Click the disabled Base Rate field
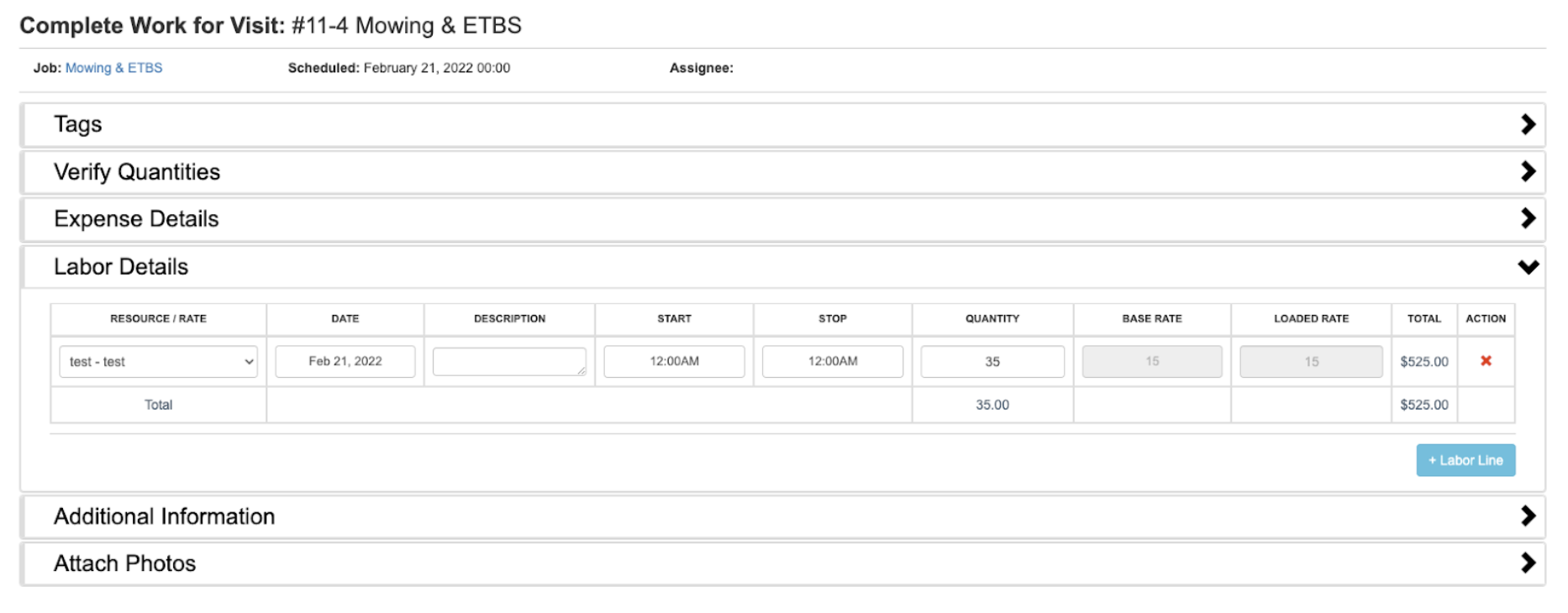1568x613 pixels. coord(1151,362)
